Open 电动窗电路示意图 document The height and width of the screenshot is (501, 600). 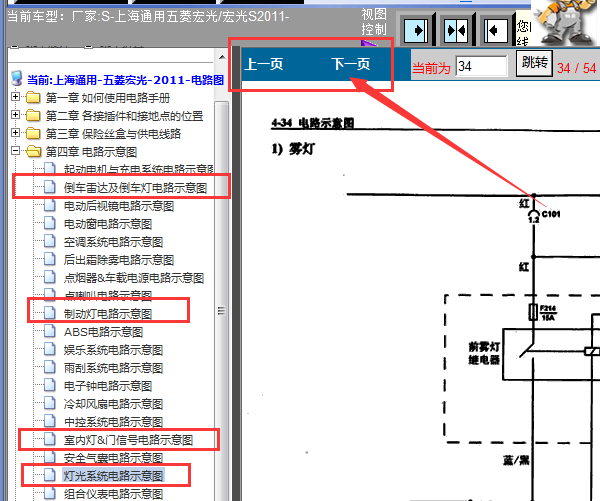(x=108, y=224)
